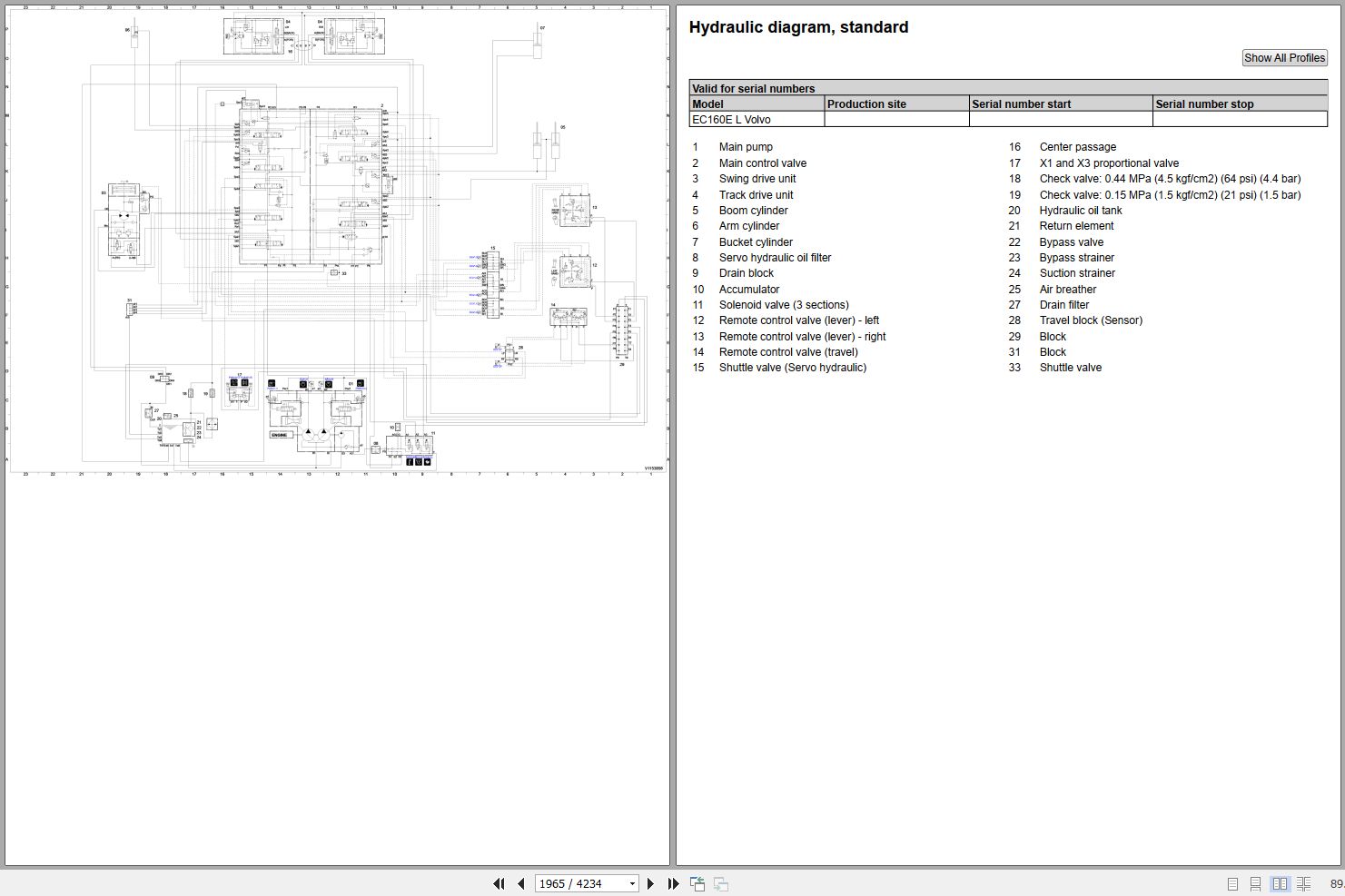Select the two-page continuous scrolling view
The width and height of the screenshot is (1345, 896).
pyautogui.click(x=1303, y=883)
